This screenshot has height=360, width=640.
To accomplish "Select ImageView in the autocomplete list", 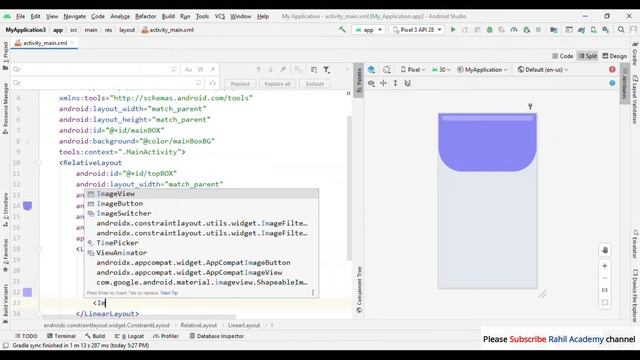I will tap(202, 194).
